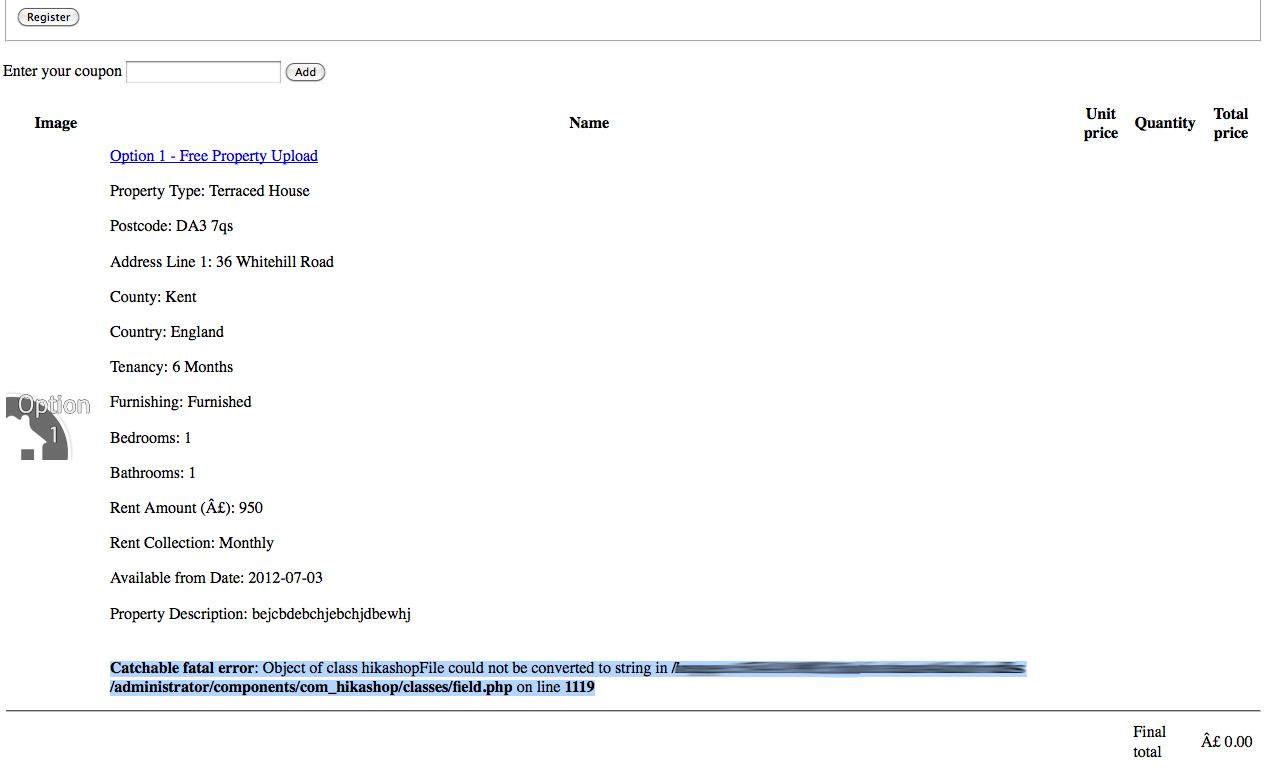Select 'Tenancy: 6 Months' text
This screenshot has height=768, width=1268.
tap(171, 367)
